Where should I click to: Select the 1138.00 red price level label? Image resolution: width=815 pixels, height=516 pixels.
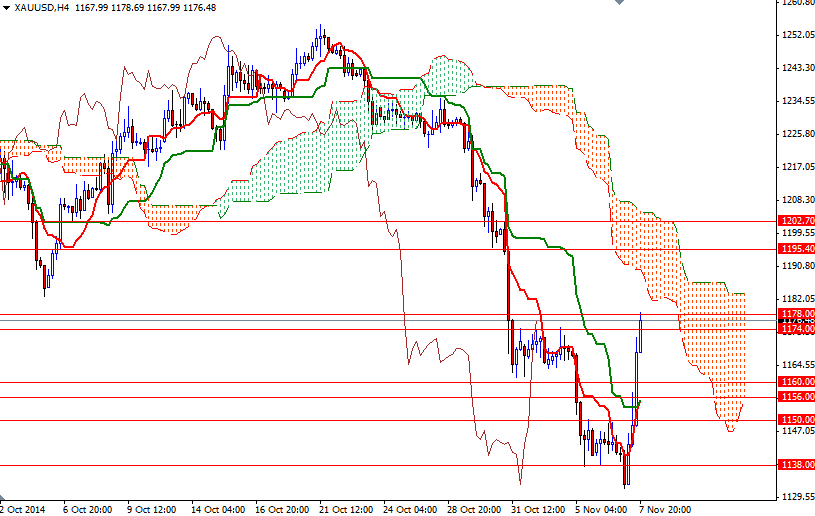796,465
